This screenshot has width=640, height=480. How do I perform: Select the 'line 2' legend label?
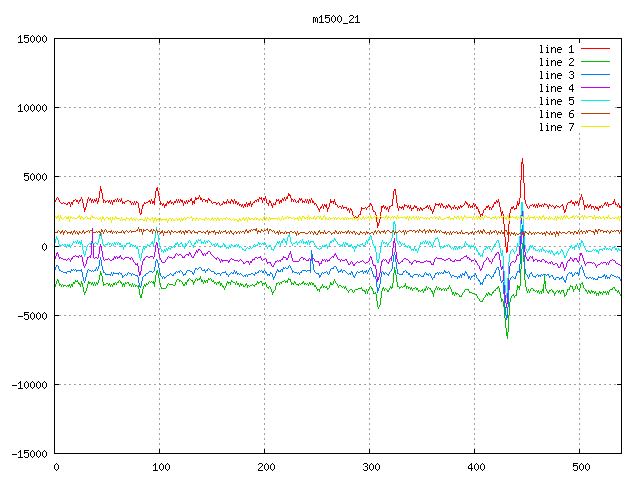pos(556,62)
